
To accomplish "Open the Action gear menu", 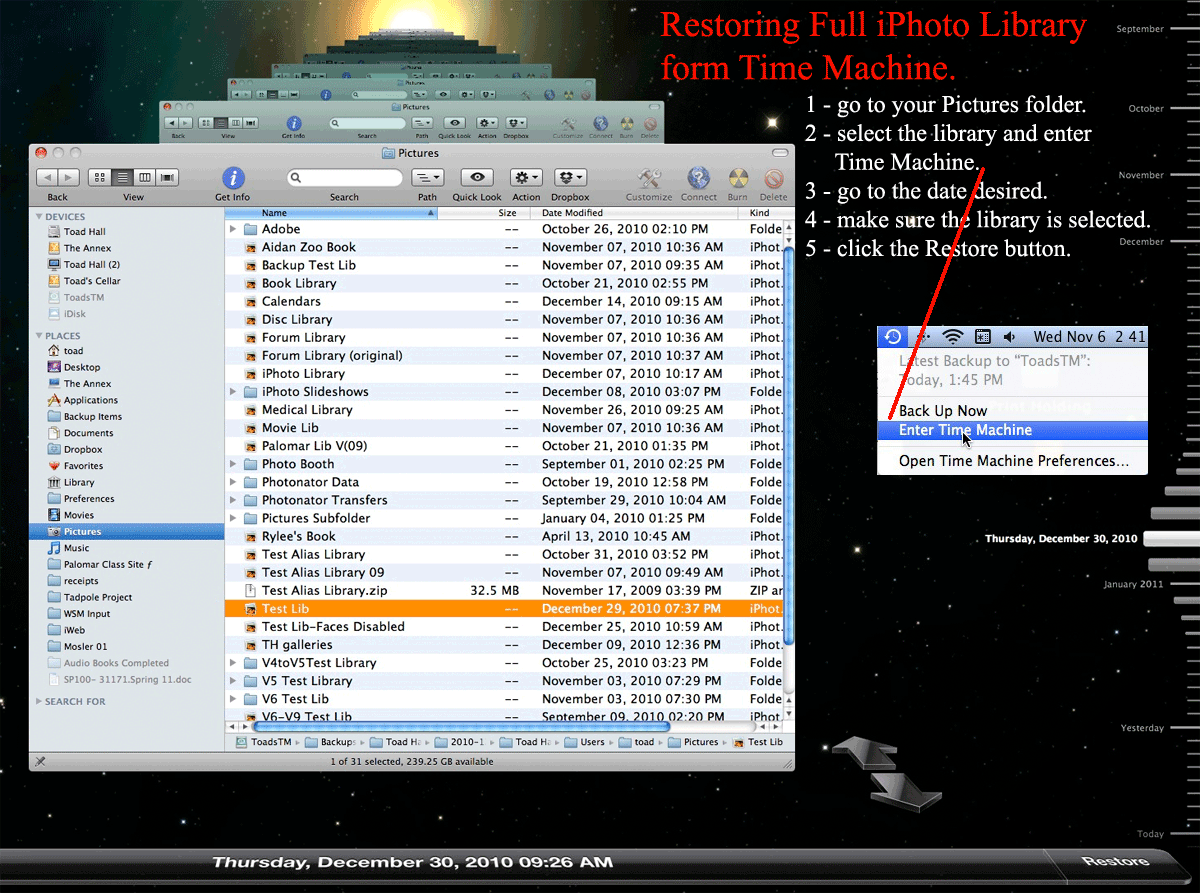I will tap(526, 177).
